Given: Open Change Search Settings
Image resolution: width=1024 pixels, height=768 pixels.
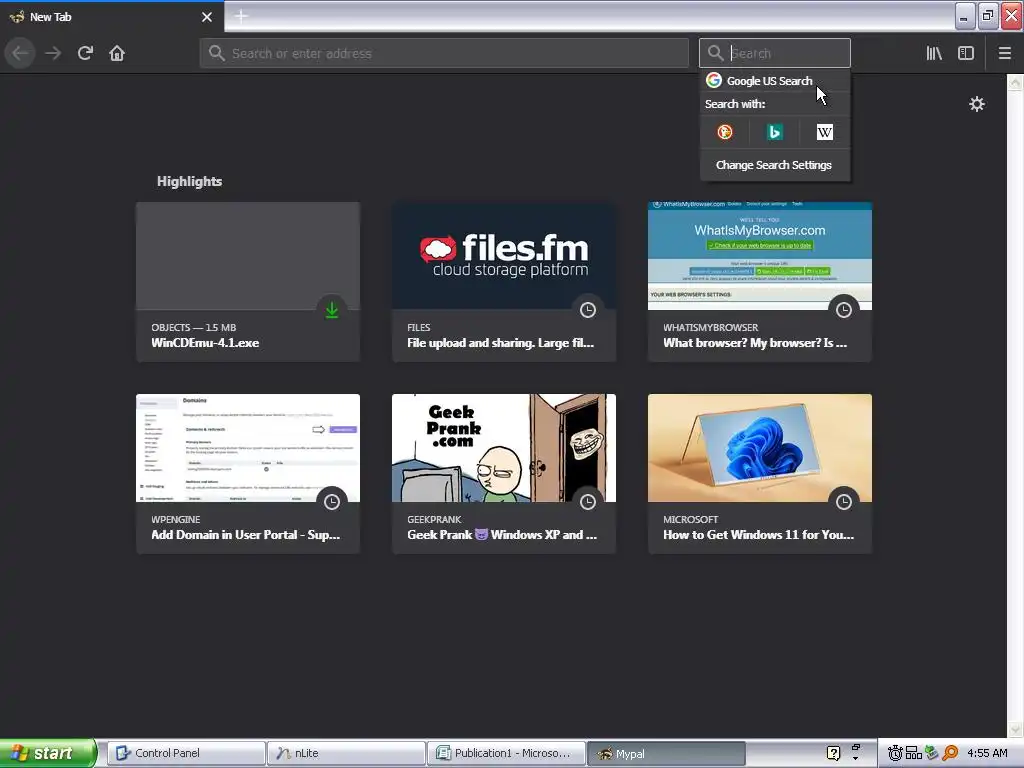Looking at the screenshot, I should point(774,165).
